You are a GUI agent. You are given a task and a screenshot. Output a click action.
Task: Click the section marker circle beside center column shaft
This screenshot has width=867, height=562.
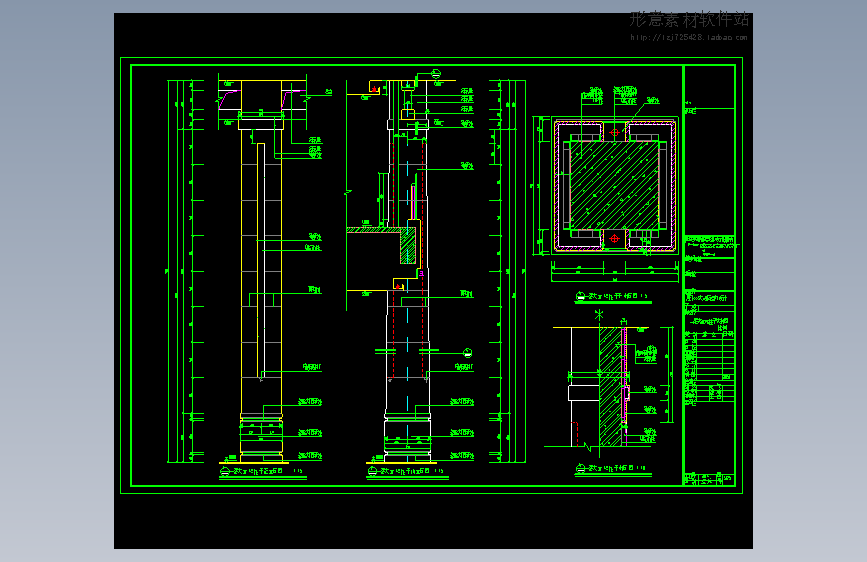pos(467,353)
